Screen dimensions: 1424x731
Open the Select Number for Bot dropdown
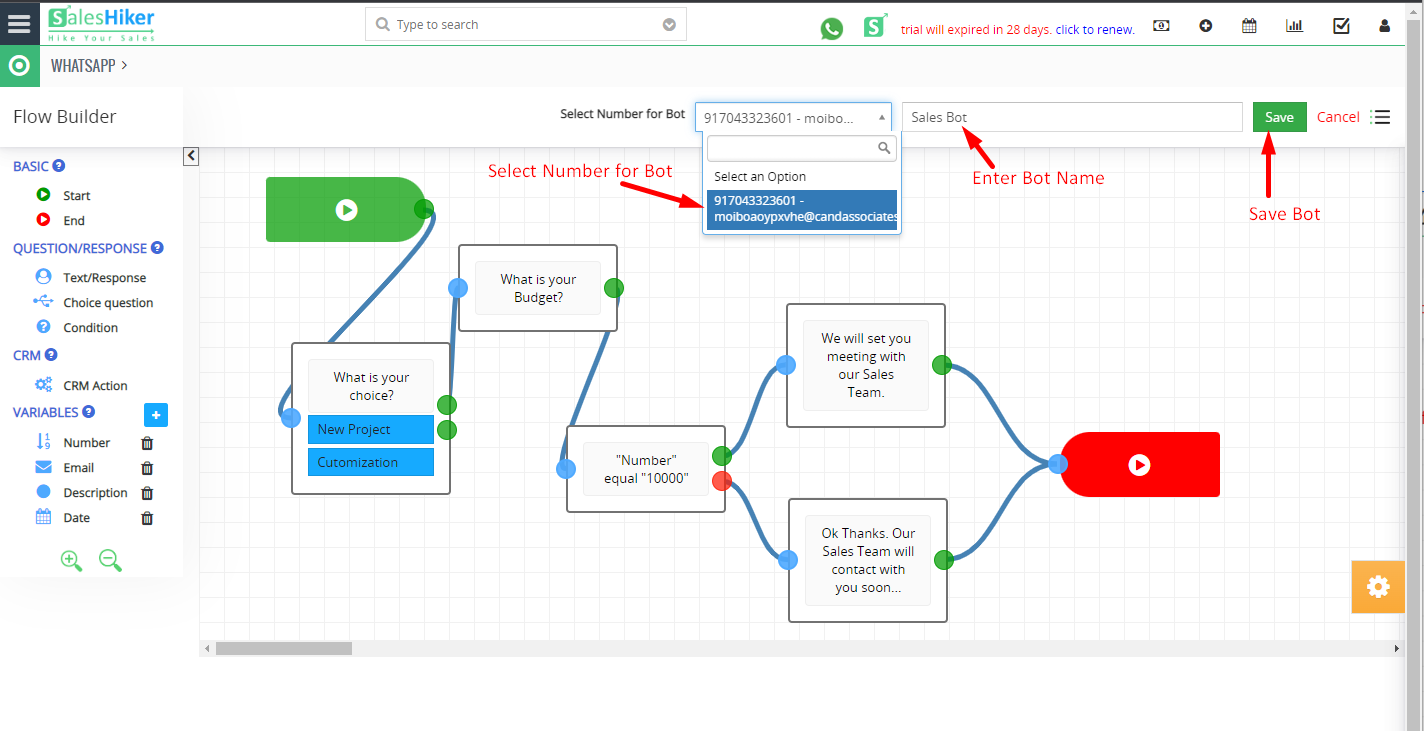tap(794, 117)
